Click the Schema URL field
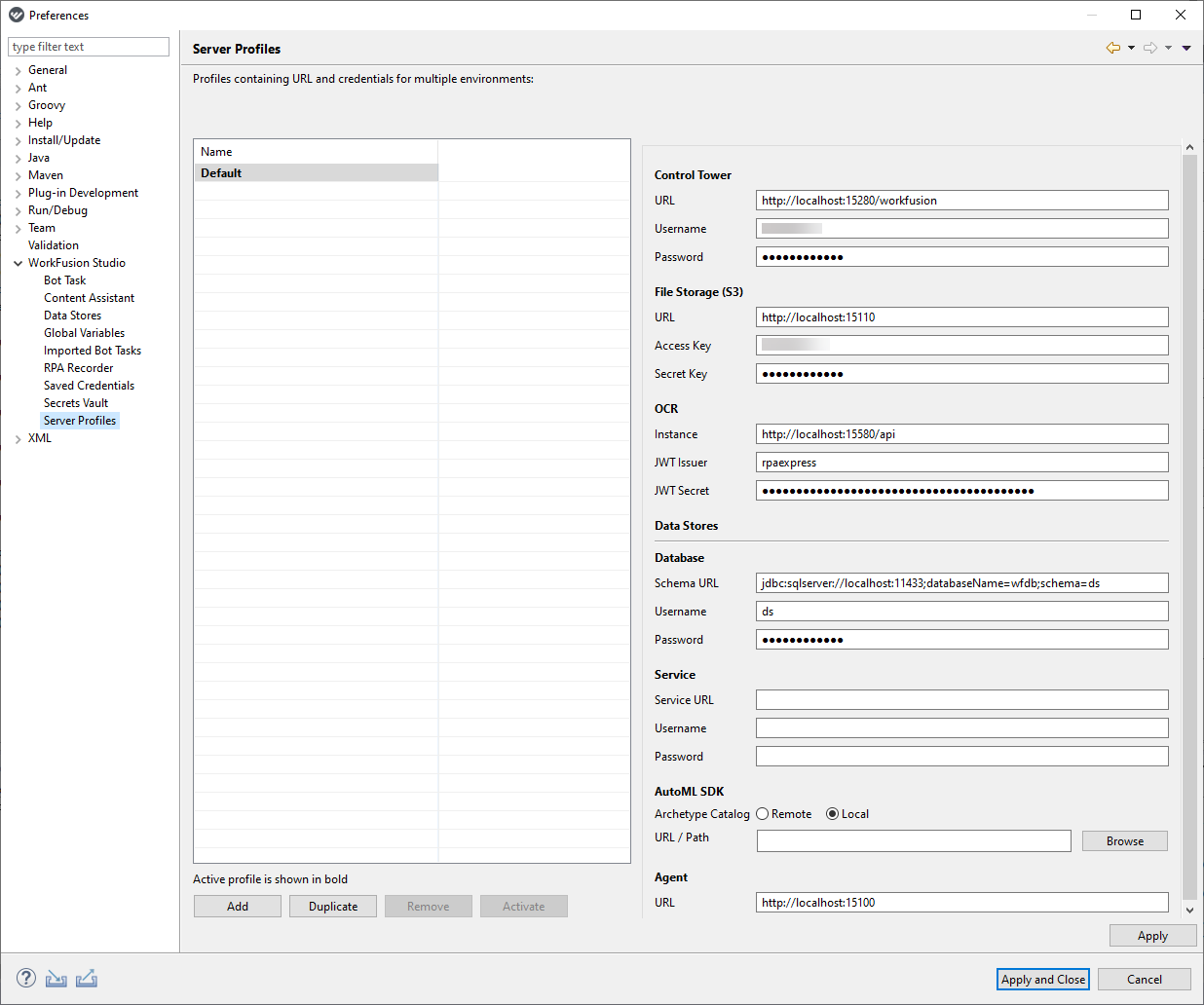1204x1005 pixels. tap(962, 583)
